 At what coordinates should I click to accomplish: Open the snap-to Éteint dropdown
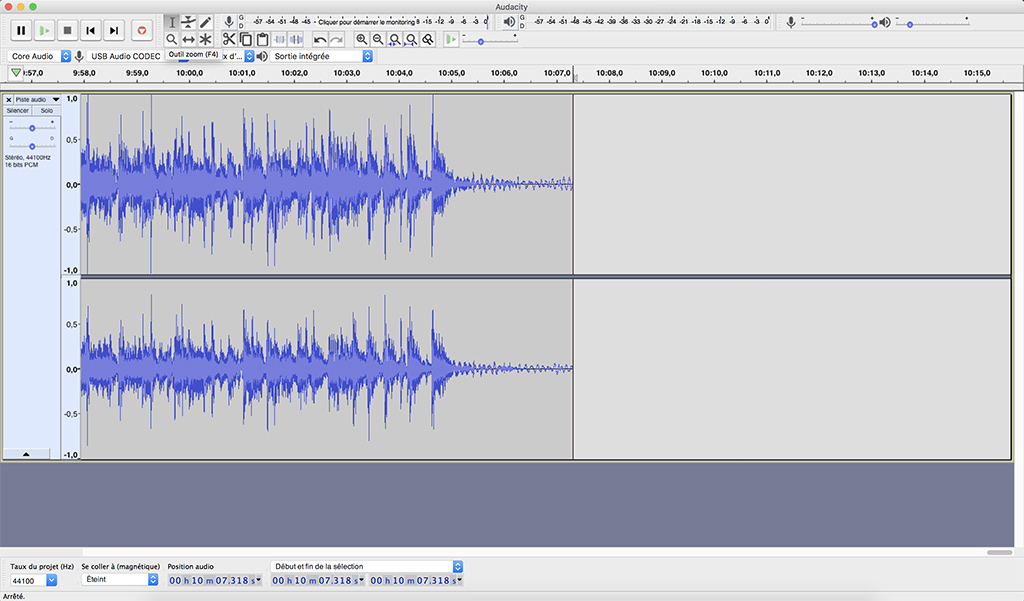[120, 579]
